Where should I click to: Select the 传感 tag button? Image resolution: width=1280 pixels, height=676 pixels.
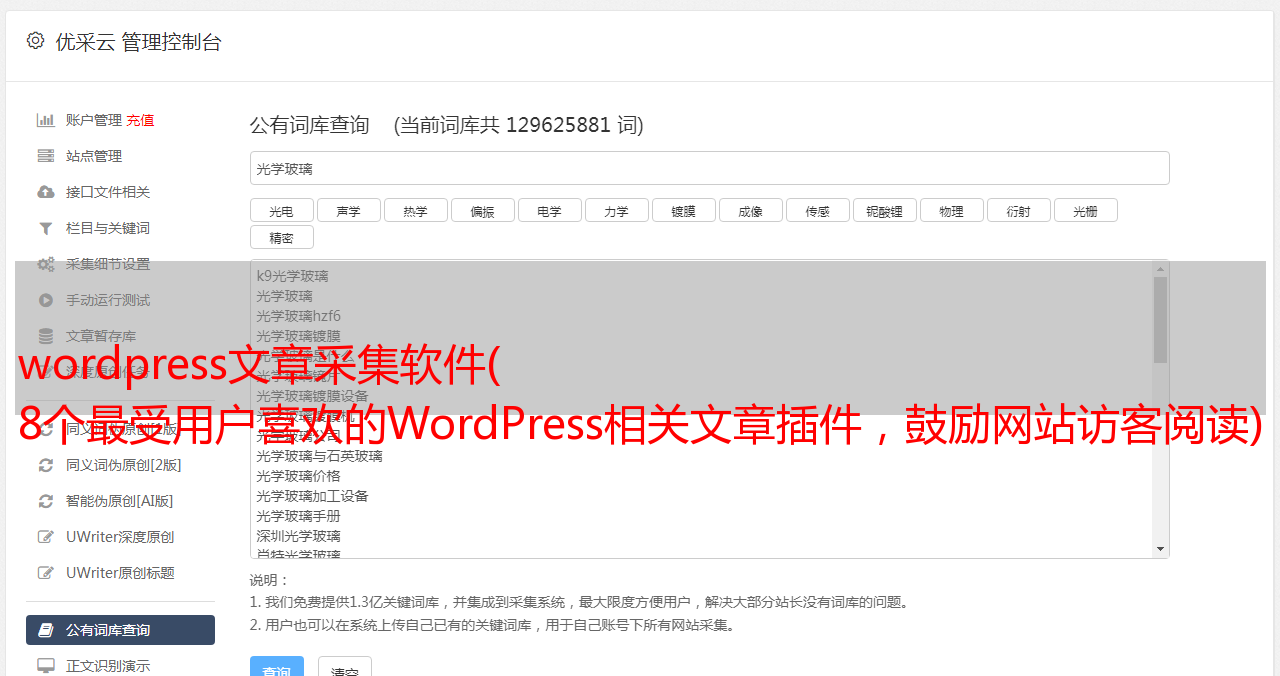pos(817,210)
